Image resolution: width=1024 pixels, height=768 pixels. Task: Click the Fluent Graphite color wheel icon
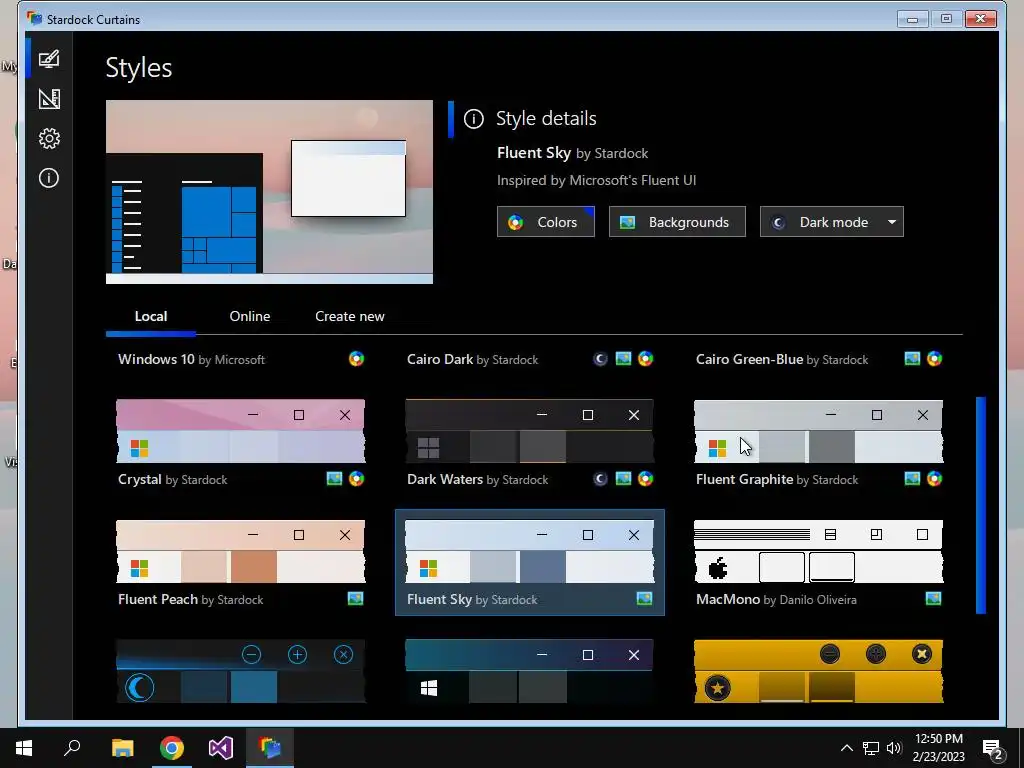(935, 479)
